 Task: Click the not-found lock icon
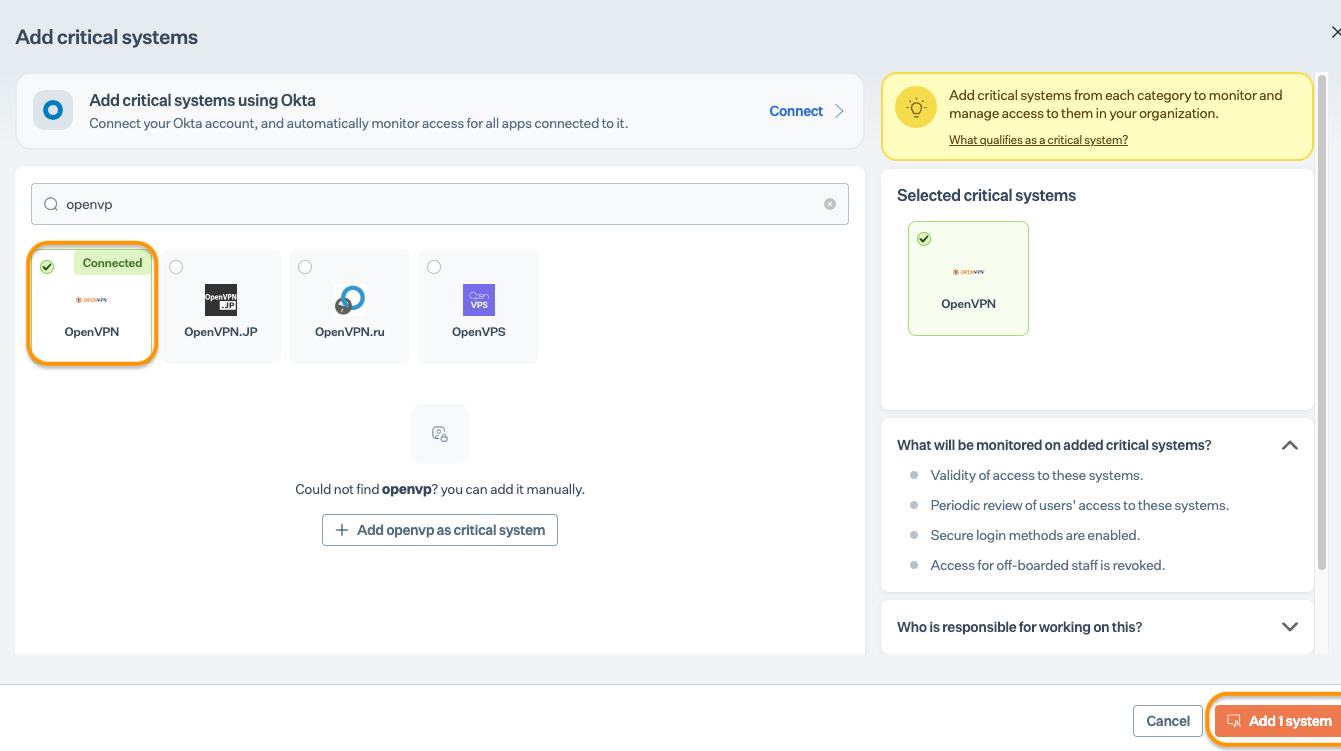(x=440, y=434)
